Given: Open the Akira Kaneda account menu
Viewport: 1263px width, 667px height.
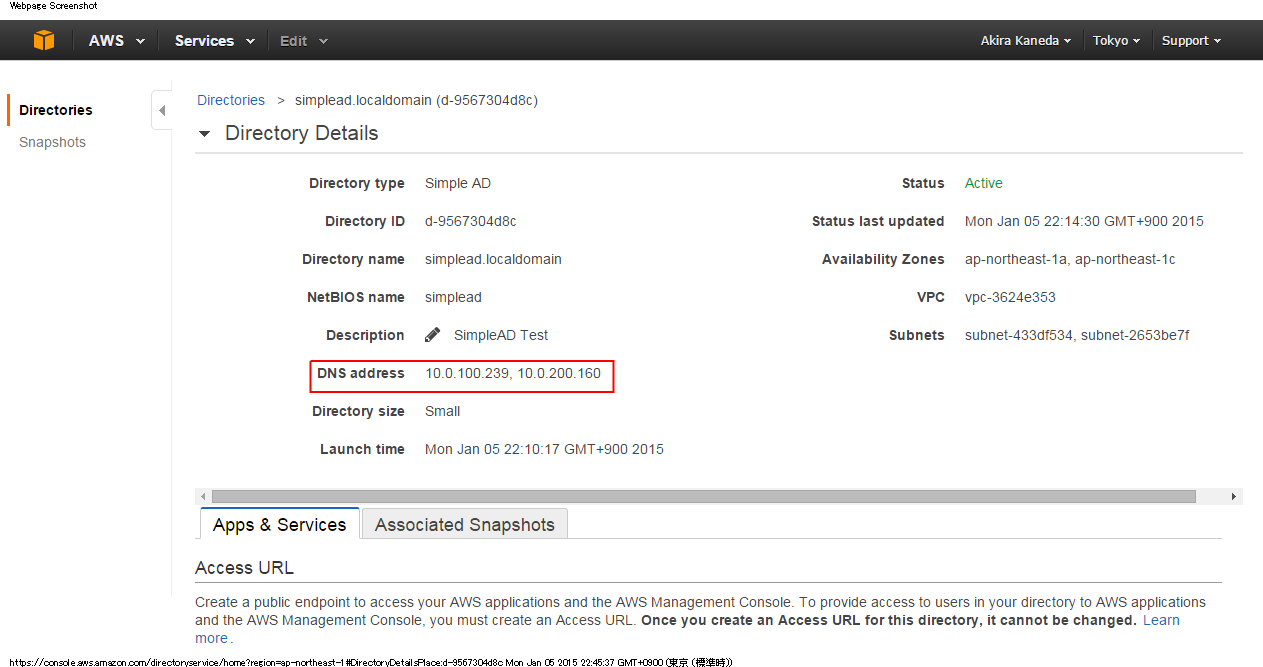Looking at the screenshot, I should [1025, 41].
